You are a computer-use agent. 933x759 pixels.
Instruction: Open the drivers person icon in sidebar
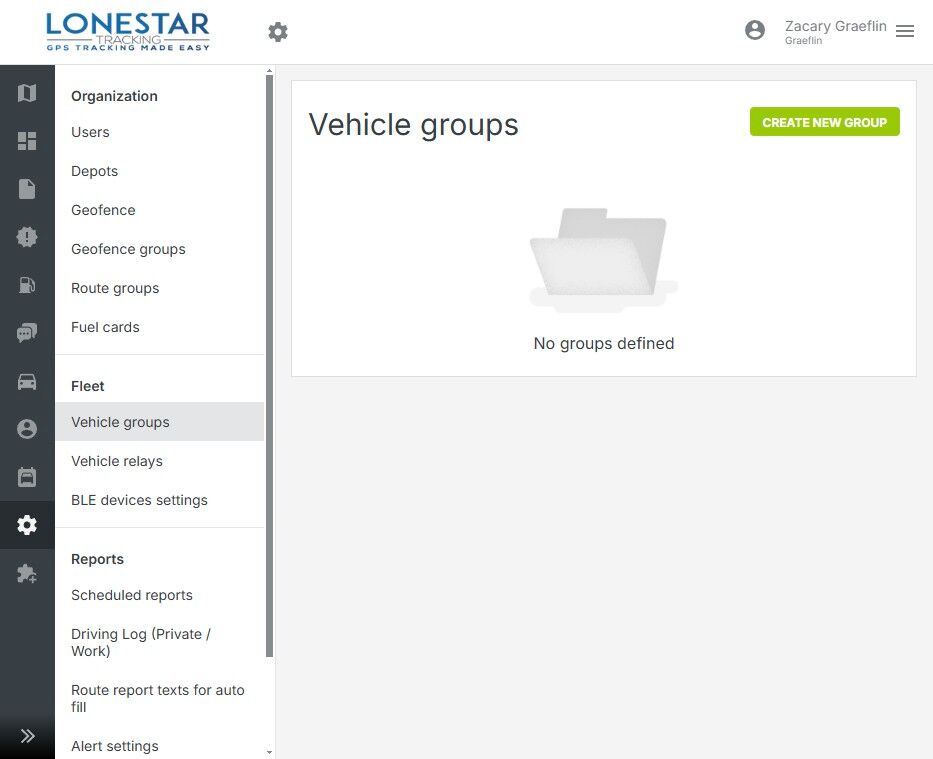coord(27,429)
